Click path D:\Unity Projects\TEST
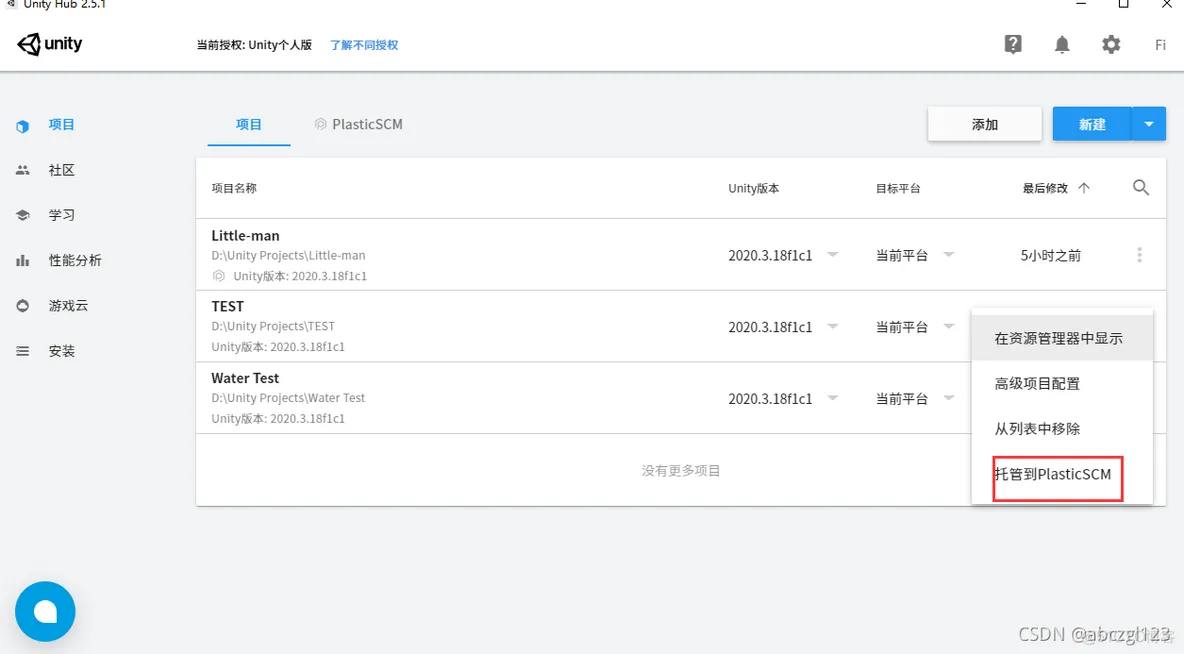The width and height of the screenshot is (1184, 654). coord(273,326)
